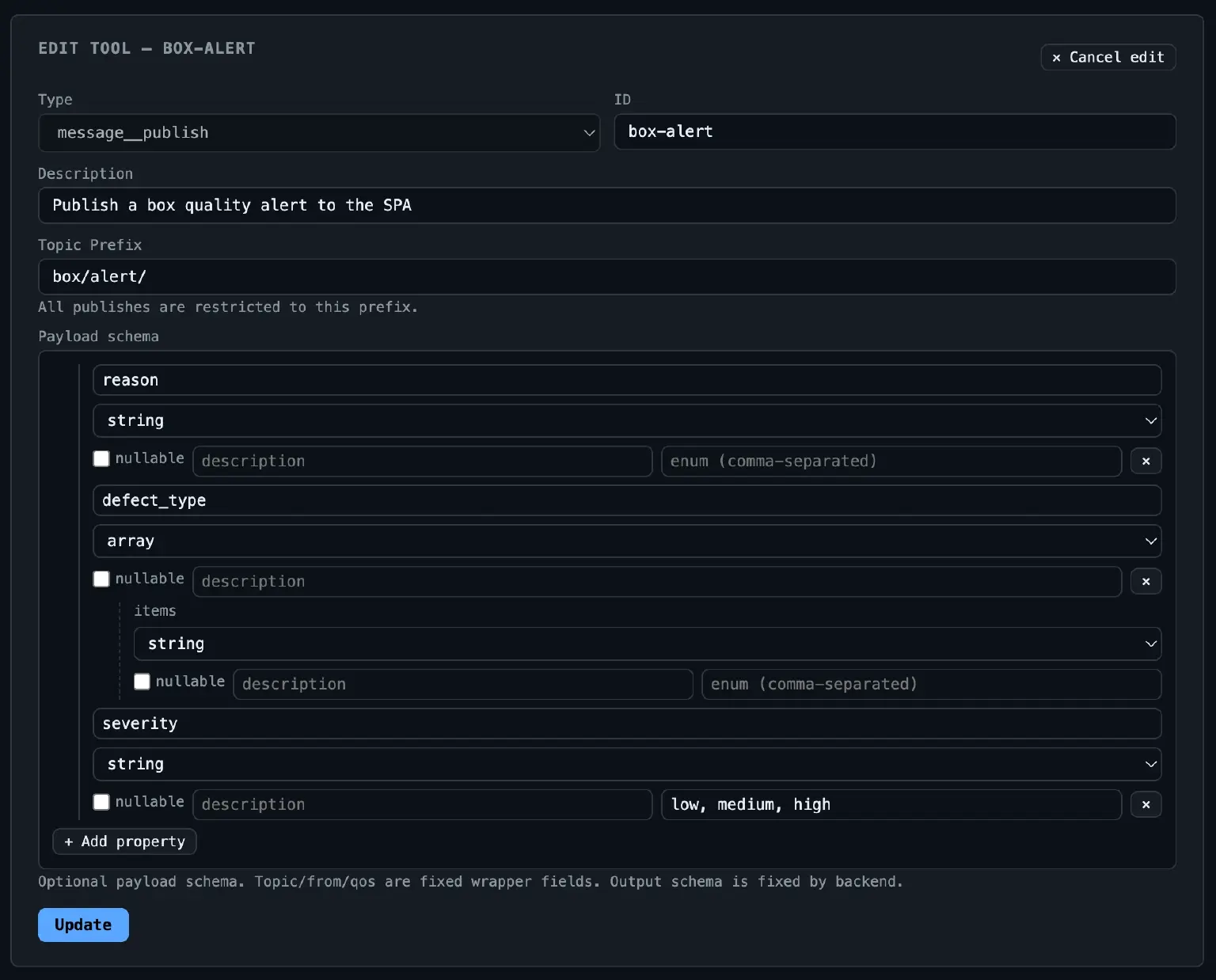This screenshot has height=980, width=1216.
Task: Open the array type dropdown under defect_type
Action: coord(627,541)
